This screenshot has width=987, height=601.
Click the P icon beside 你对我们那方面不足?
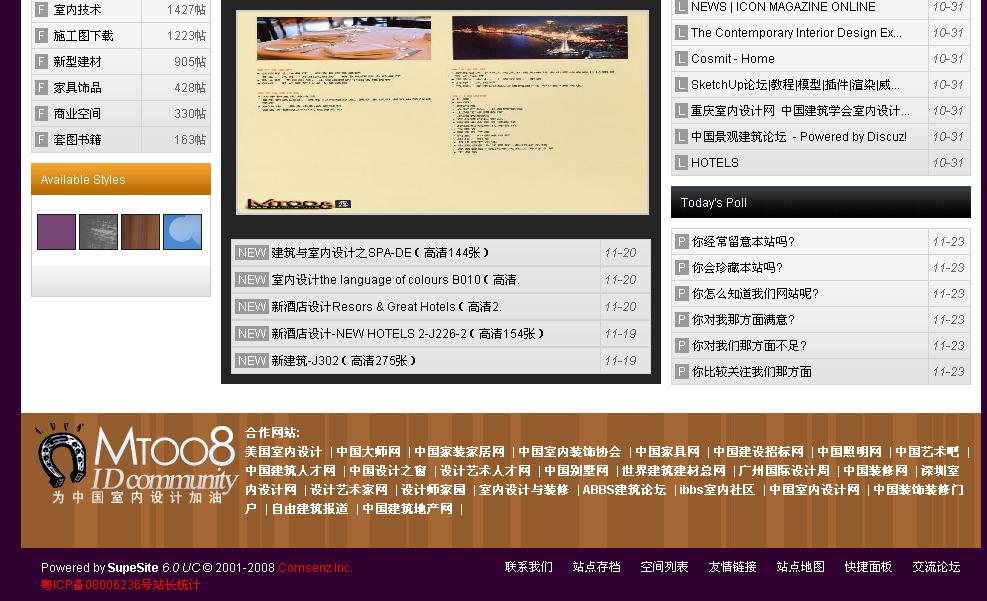[x=682, y=345]
